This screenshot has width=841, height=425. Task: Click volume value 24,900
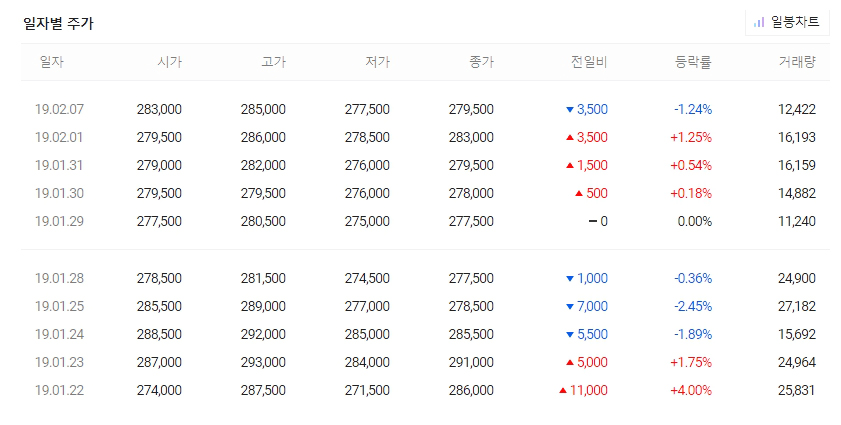[x=797, y=279]
